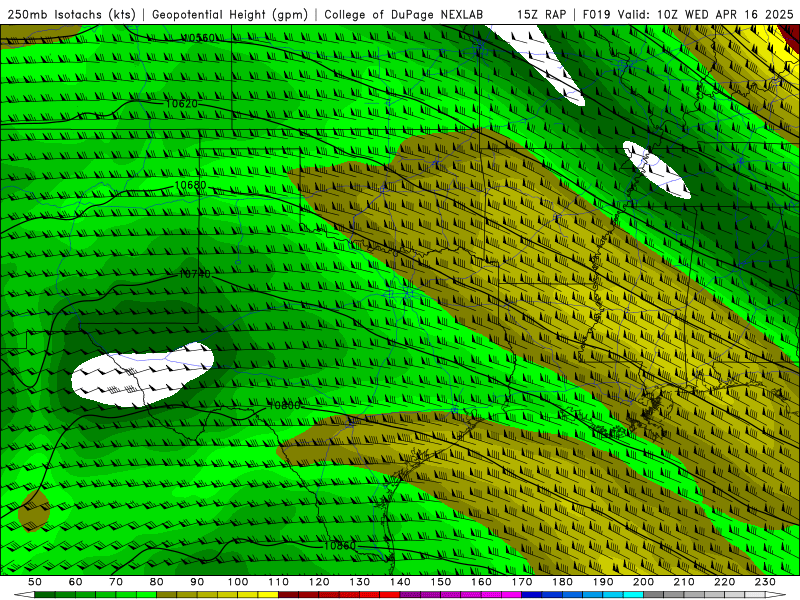Click the cyan legend swatch before 200

(633, 595)
